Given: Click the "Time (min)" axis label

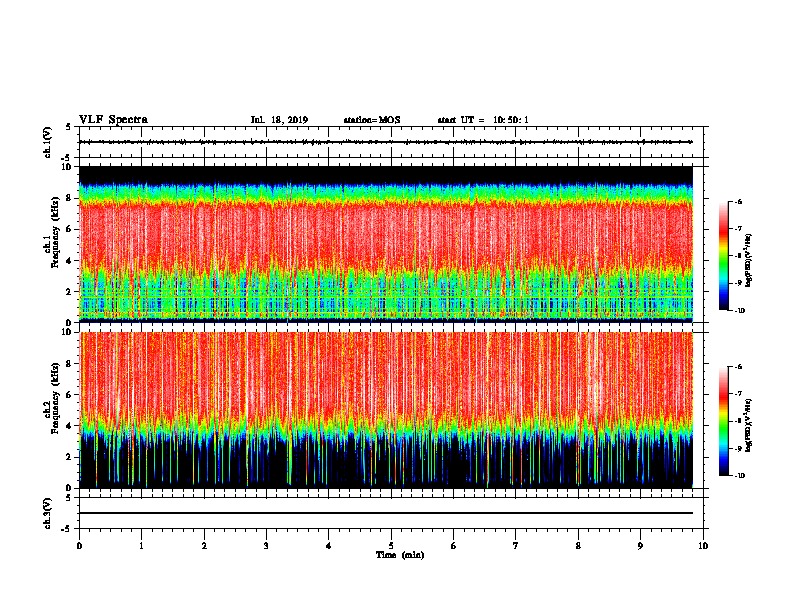Looking at the screenshot, I should [400, 555].
